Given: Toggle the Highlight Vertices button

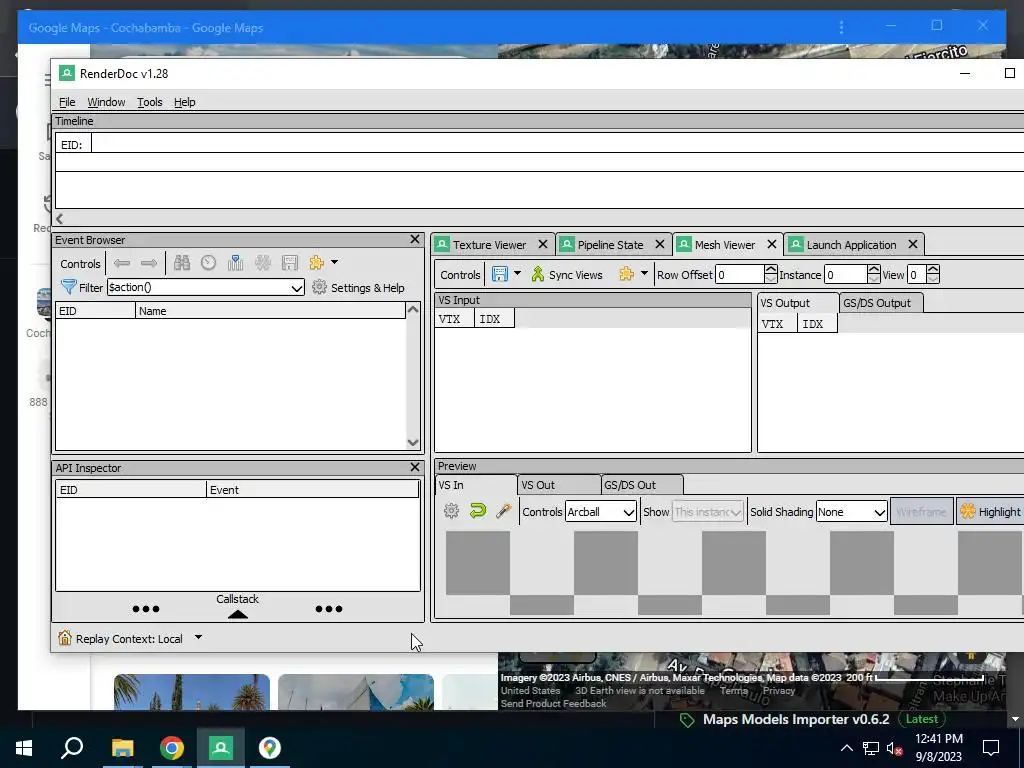Looking at the screenshot, I should click(x=990, y=511).
